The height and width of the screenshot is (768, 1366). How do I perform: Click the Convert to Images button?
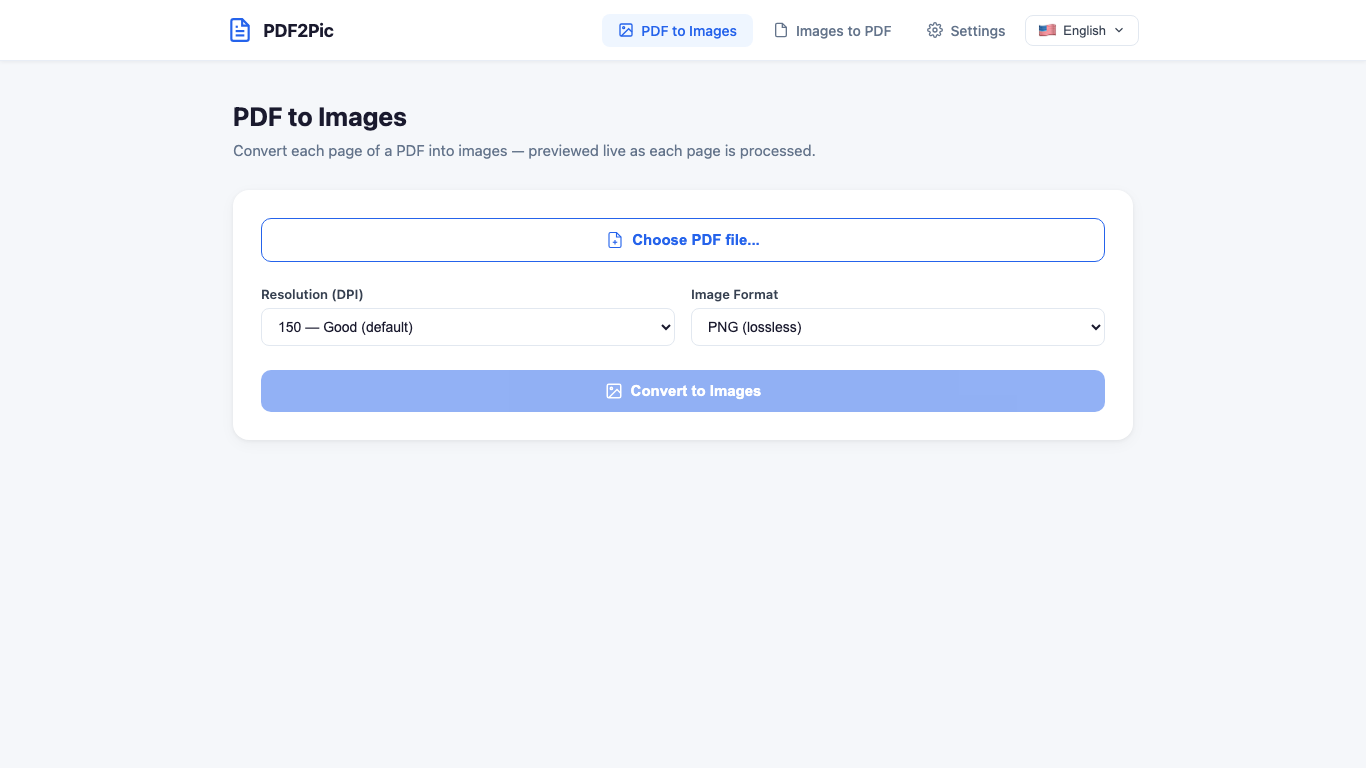(683, 391)
